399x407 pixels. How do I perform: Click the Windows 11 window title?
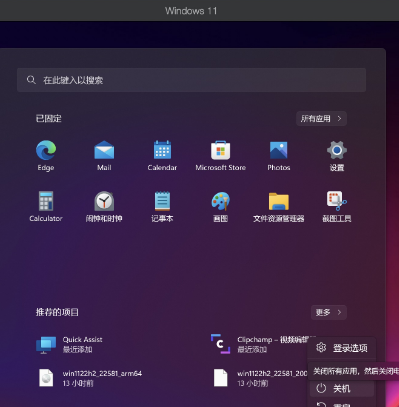(x=191, y=11)
